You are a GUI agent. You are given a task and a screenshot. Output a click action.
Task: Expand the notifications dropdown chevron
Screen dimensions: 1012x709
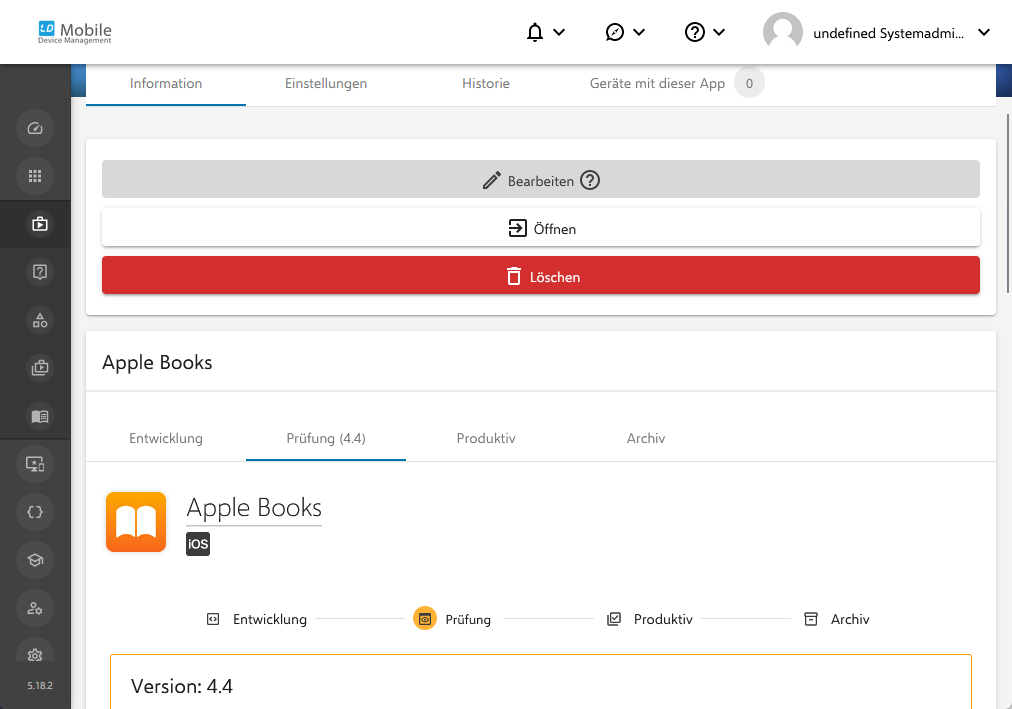click(560, 32)
